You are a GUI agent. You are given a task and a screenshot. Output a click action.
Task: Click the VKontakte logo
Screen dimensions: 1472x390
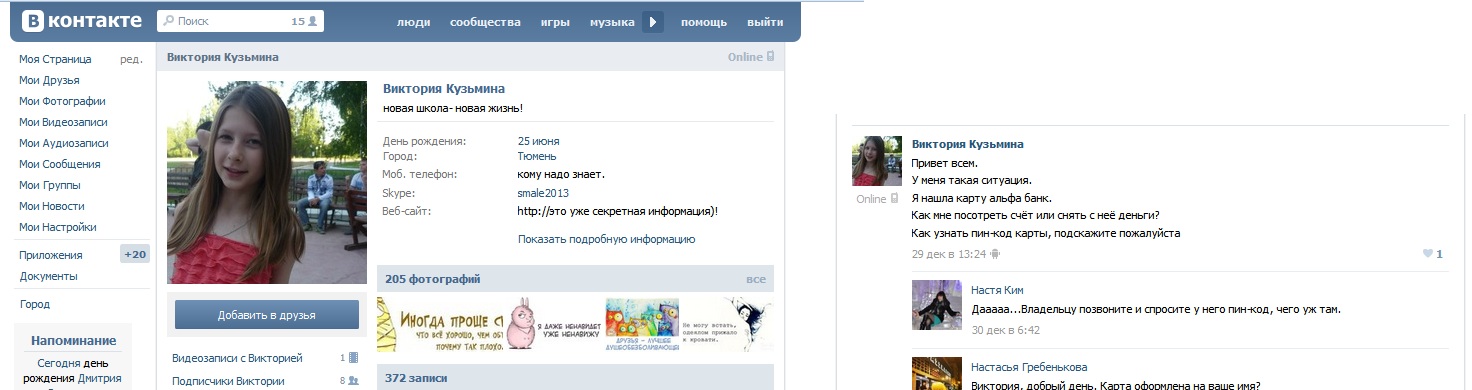tap(82, 21)
